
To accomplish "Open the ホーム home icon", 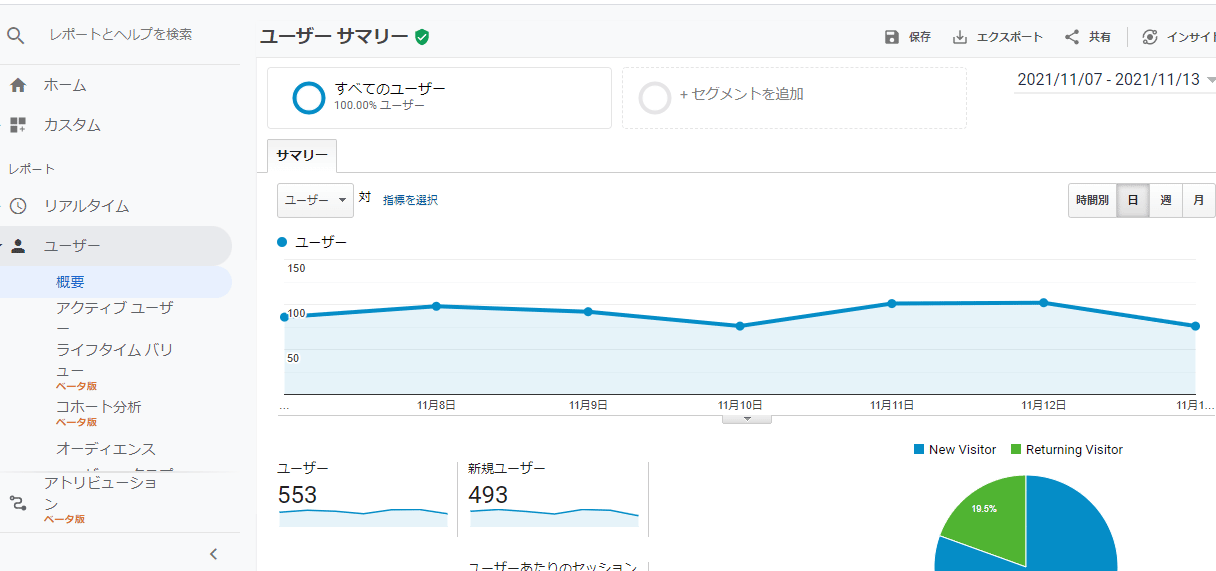I will click(x=18, y=85).
